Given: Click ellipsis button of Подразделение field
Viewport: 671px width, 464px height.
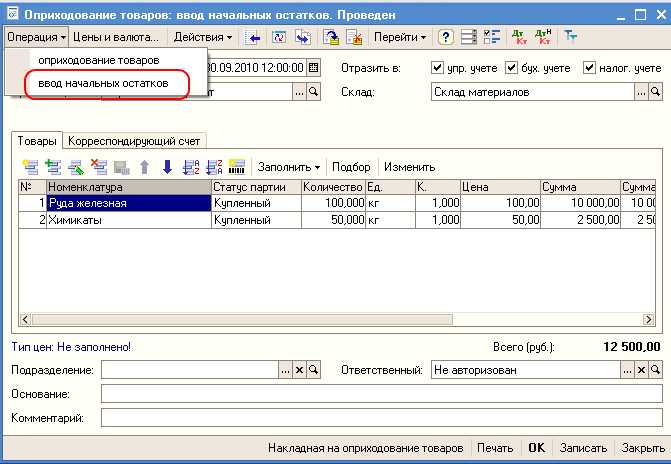Looking at the screenshot, I should tap(285, 370).
